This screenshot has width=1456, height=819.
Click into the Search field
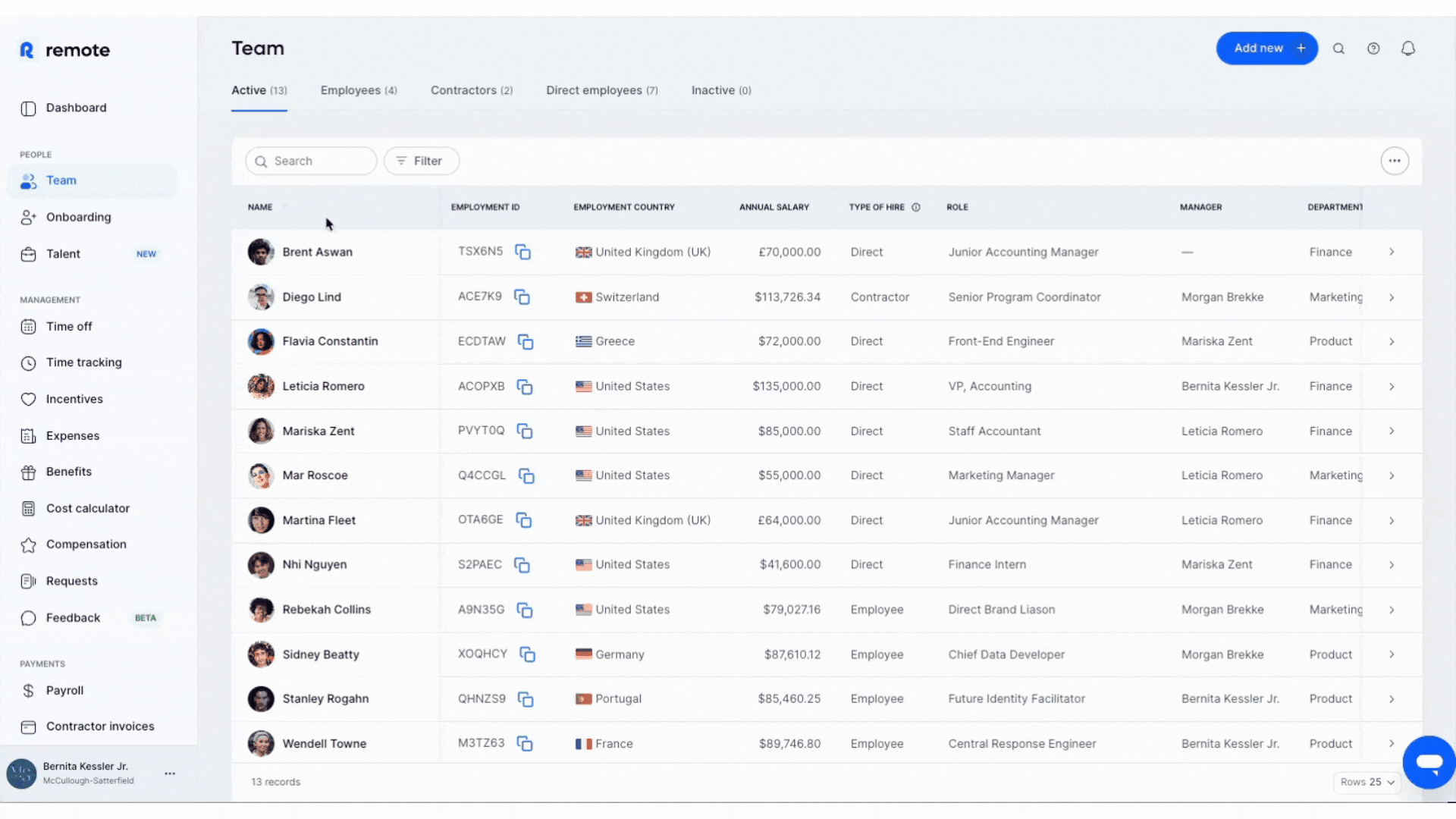tap(311, 161)
